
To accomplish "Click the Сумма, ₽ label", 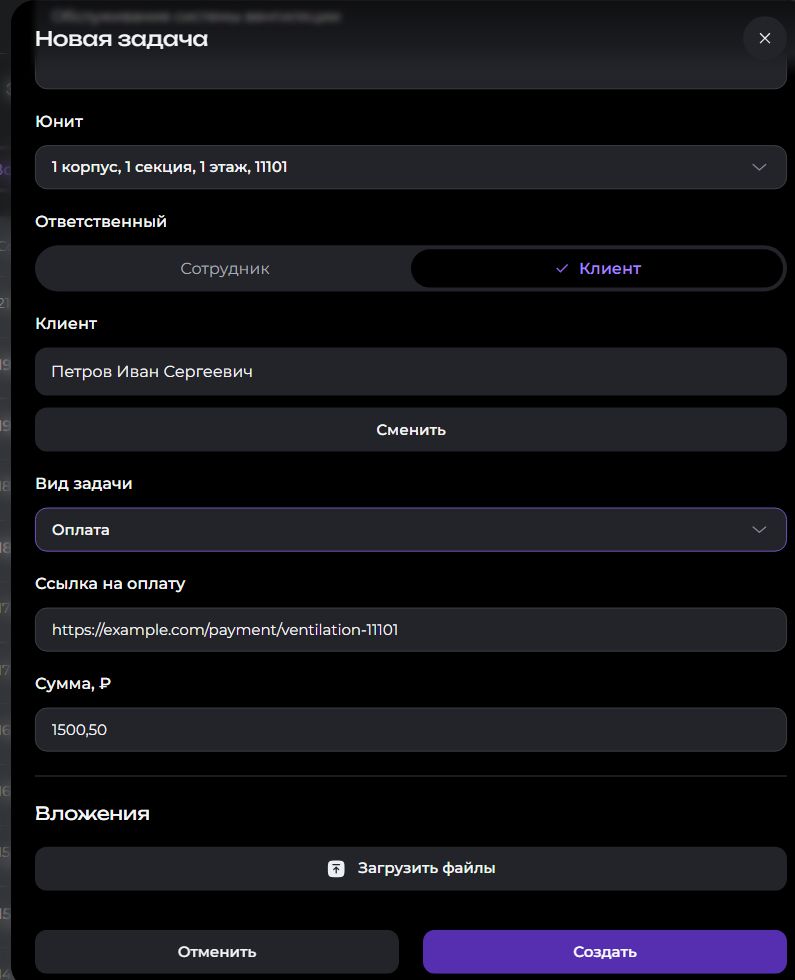I will pyautogui.click(x=73, y=684).
